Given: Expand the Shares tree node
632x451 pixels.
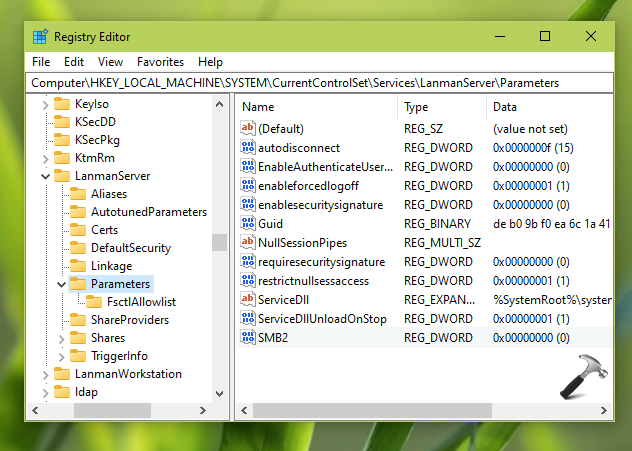Looking at the screenshot, I should click(61, 339).
